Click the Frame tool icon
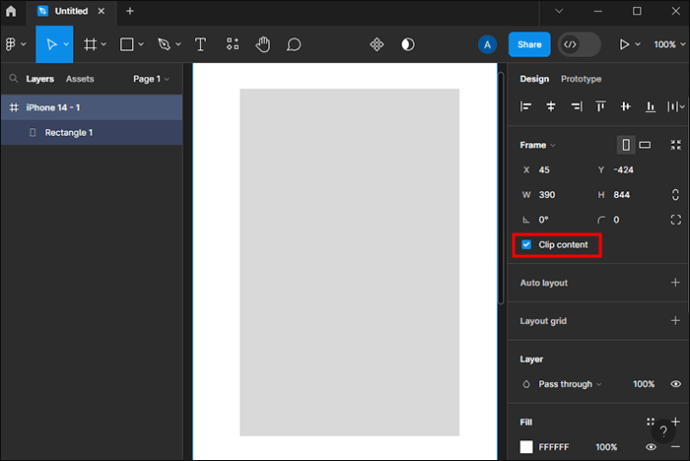This screenshot has height=461, width=690. (x=90, y=45)
